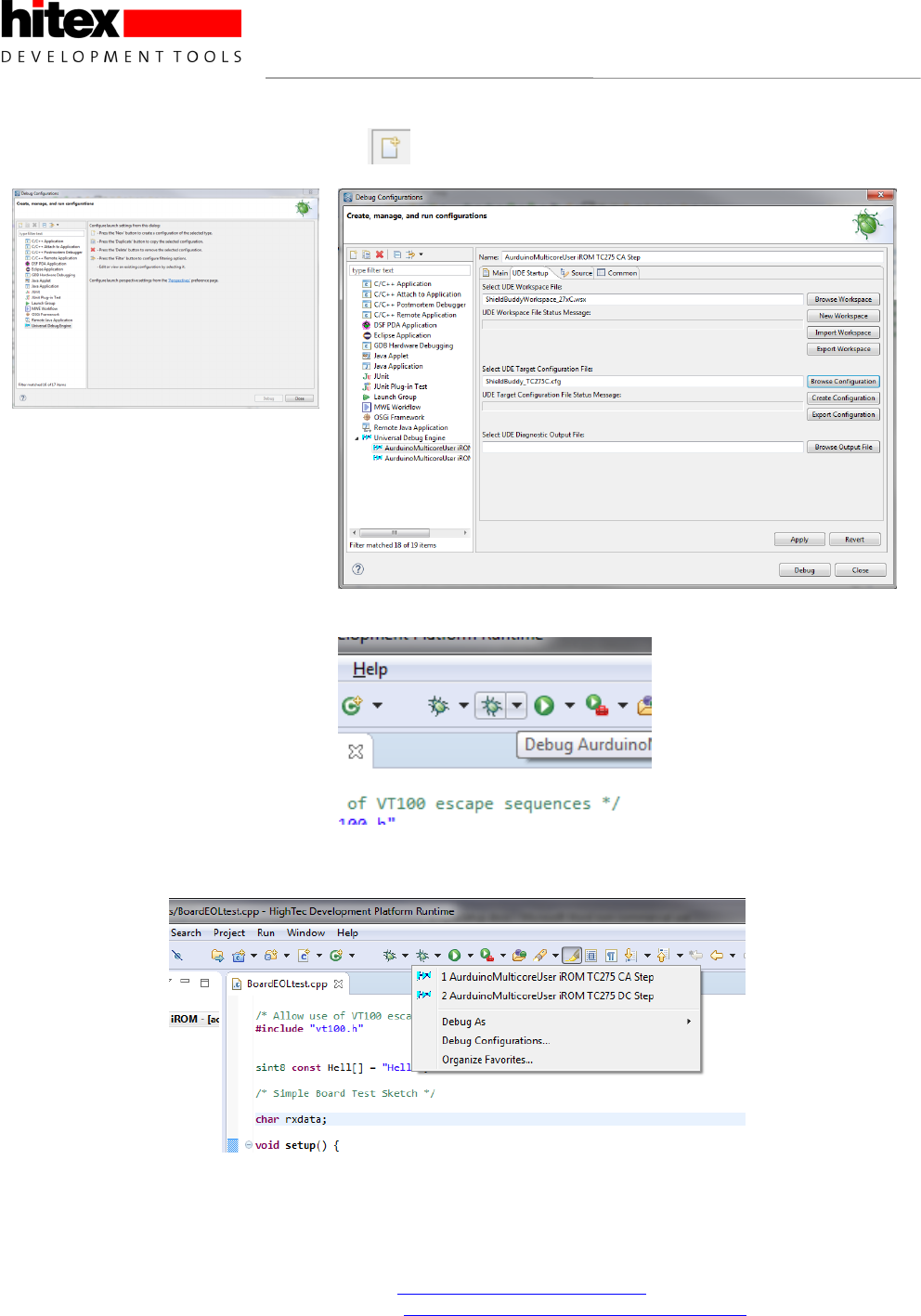The image size is (921, 1316).
Task: Switch to the Source tab
Action: click(576, 273)
